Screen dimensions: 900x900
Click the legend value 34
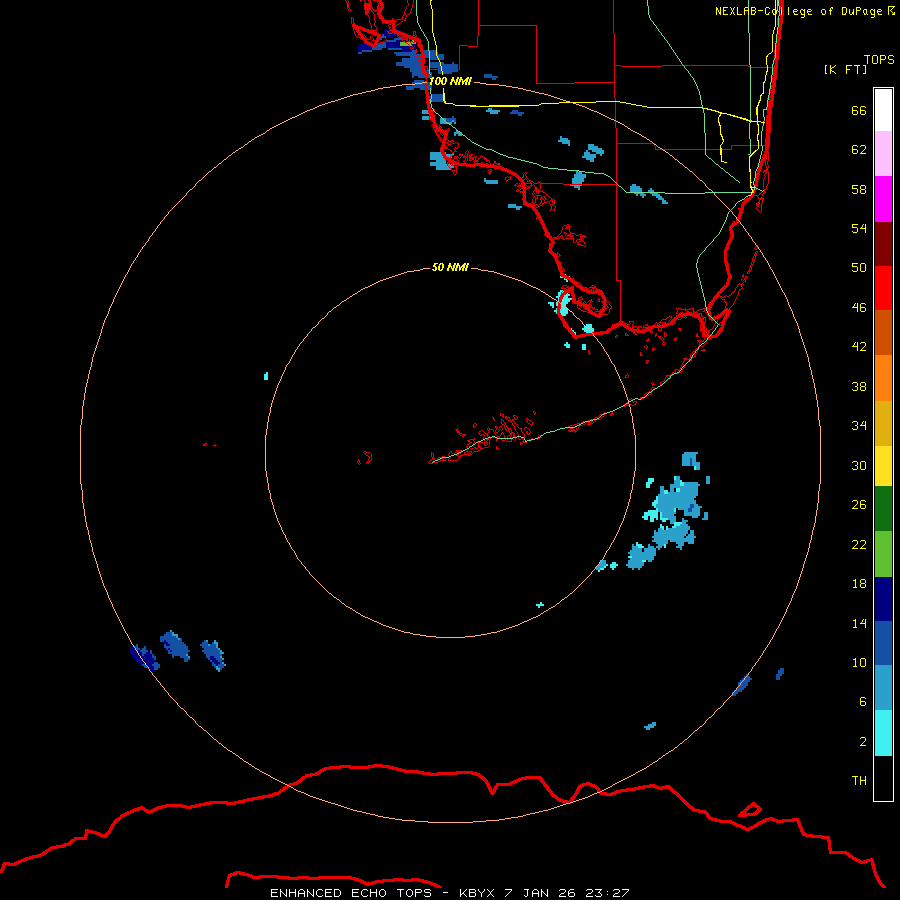[x=859, y=425]
